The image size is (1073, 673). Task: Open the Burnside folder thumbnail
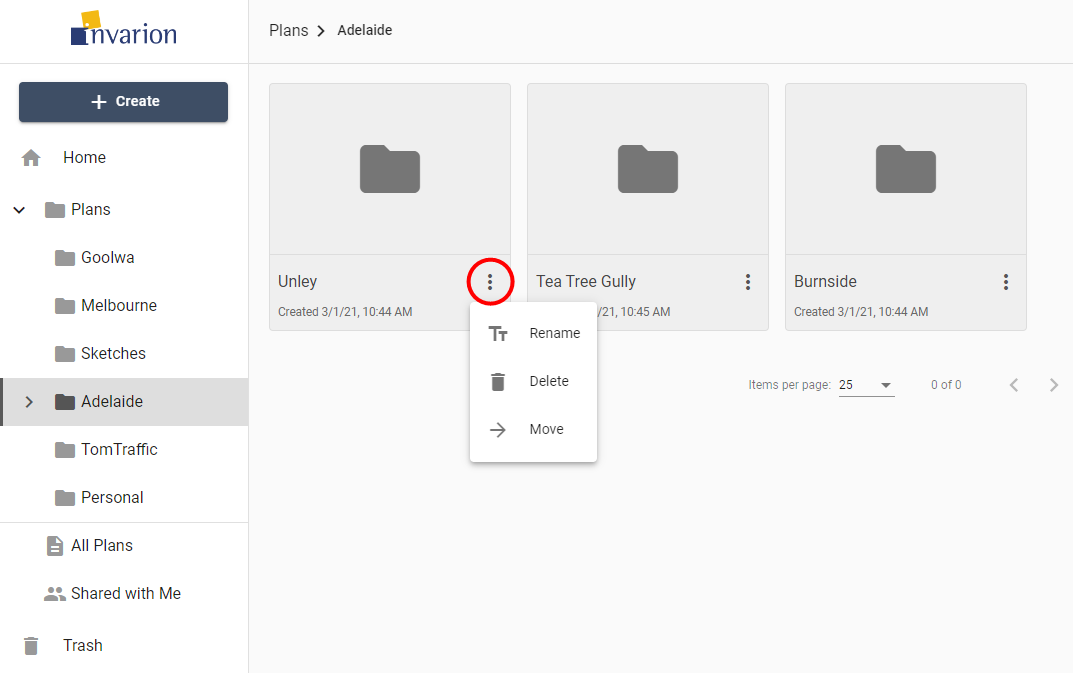point(906,169)
